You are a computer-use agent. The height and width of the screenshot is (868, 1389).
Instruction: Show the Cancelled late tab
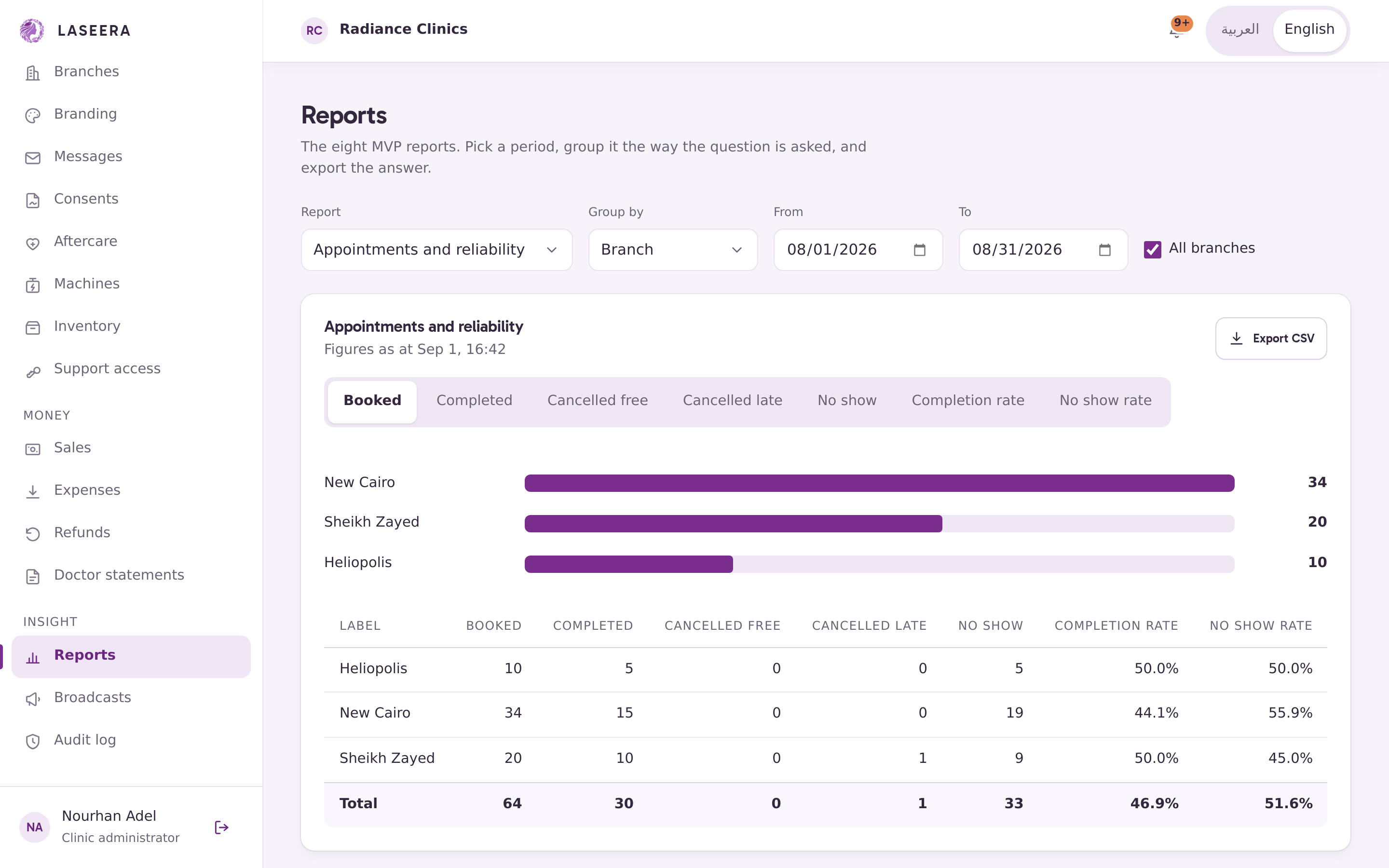[733, 401]
